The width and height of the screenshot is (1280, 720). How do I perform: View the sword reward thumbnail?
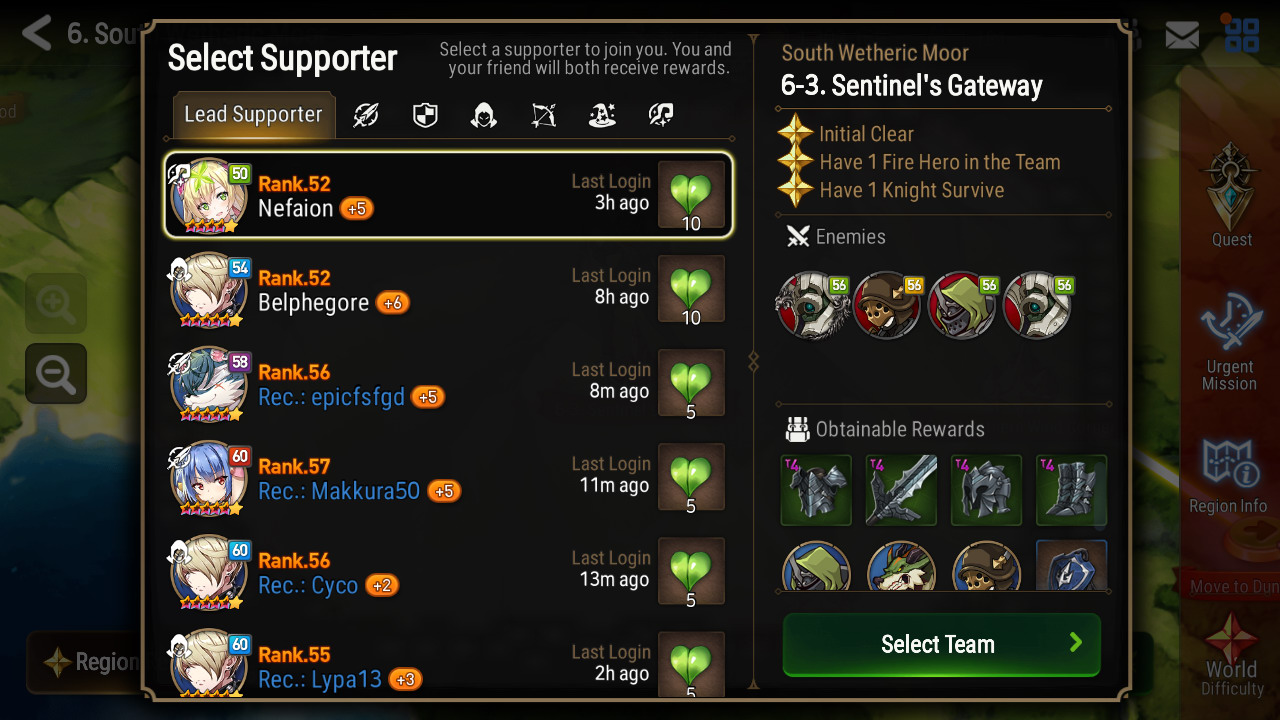coord(901,490)
